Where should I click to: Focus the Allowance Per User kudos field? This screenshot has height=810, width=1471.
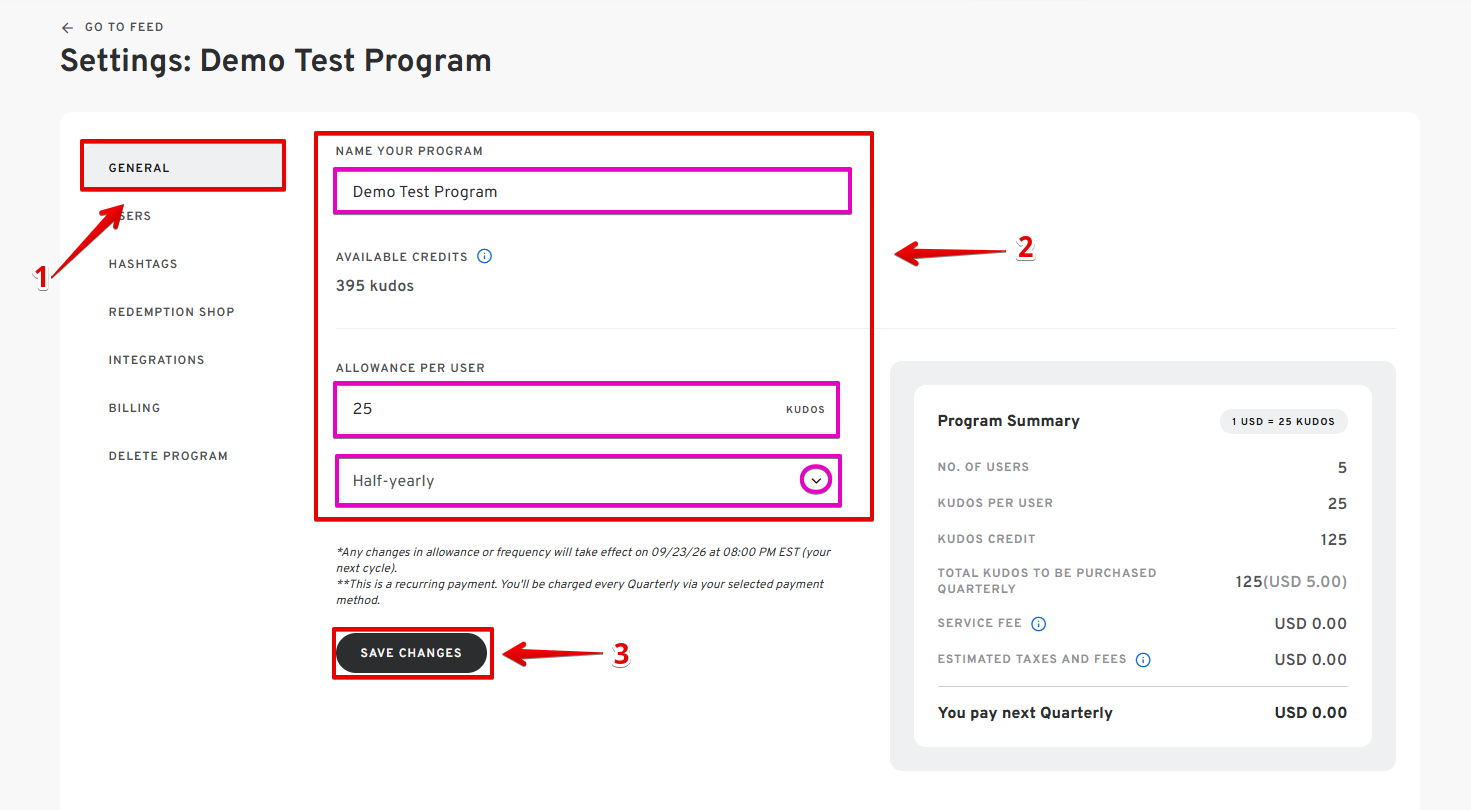coord(587,409)
